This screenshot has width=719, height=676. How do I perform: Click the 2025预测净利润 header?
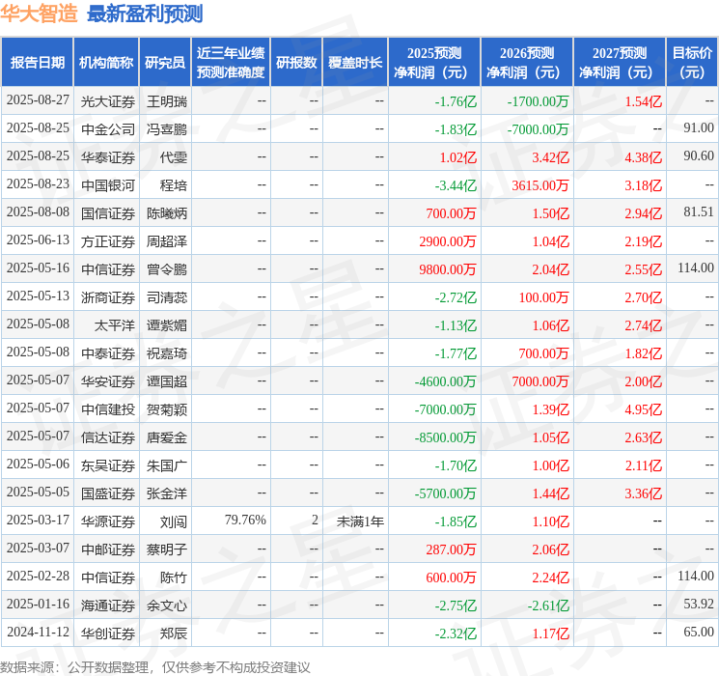click(434, 62)
